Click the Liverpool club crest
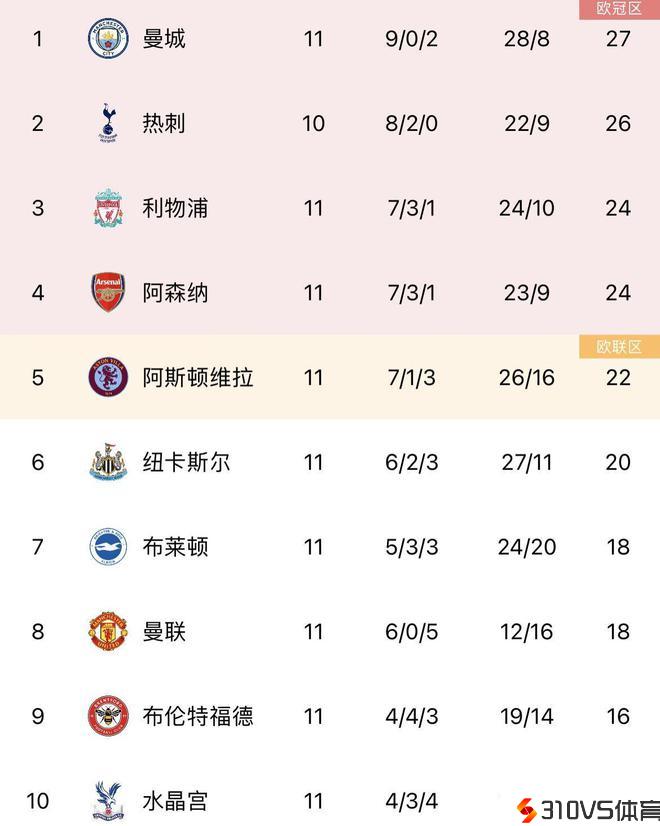The image size is (660, 826). [x=107, y=208]
